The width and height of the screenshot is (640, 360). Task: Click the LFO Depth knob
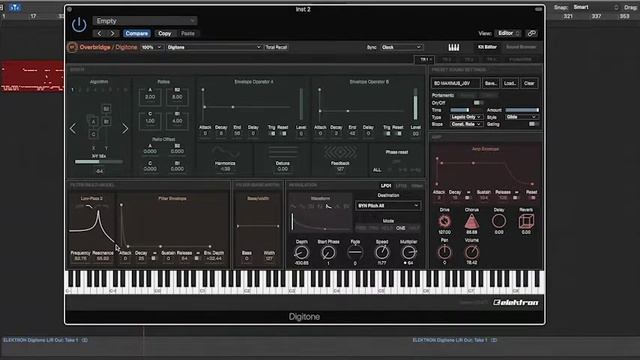(302, 253)
